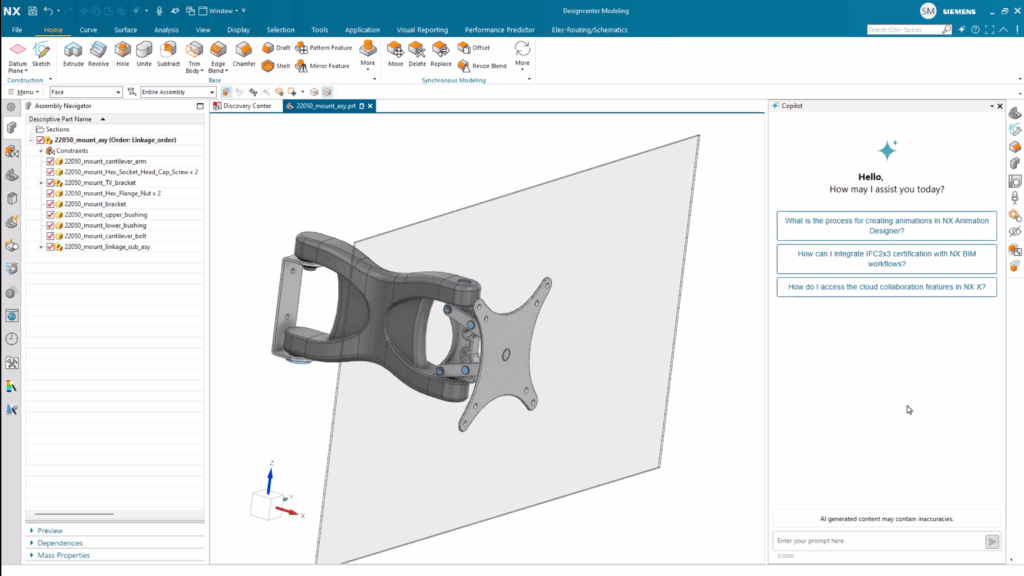This screenshot has width=1024, height=576.
Task: Switch to the Discovery Center tab
Action: point(246,106)
